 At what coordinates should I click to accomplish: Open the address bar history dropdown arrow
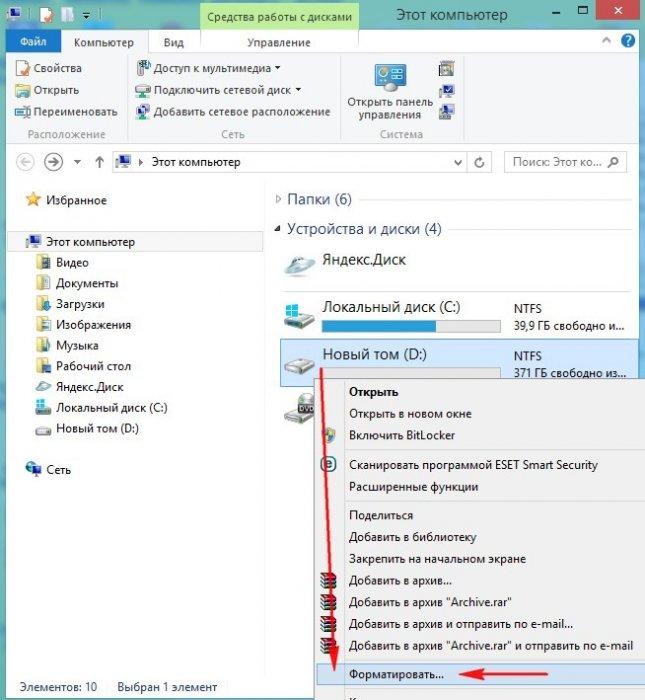(x=458, y=162)
